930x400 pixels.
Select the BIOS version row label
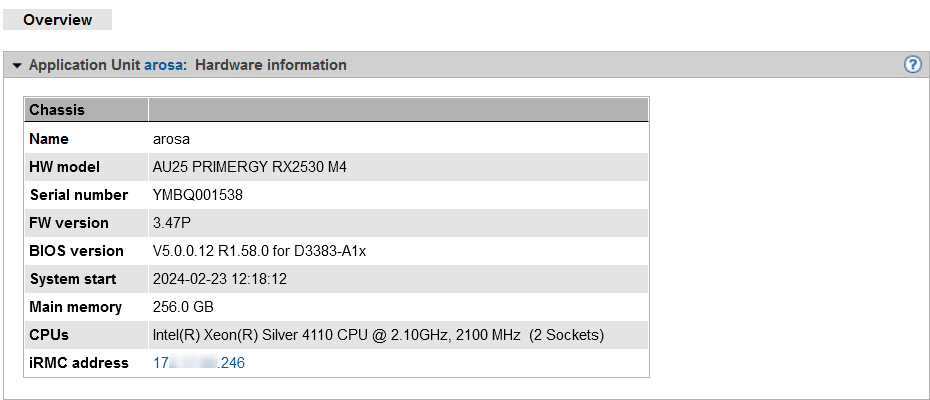click(x=76, y=251)
